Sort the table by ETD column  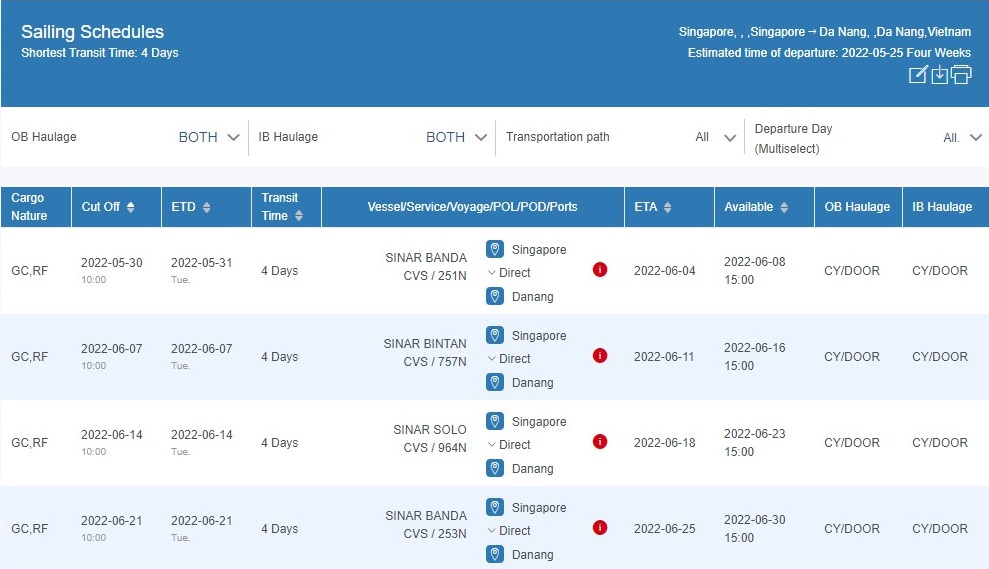coord(206,207)
